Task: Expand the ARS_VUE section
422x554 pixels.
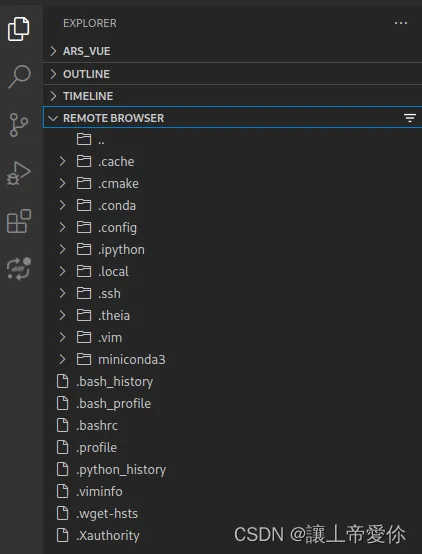Action: pos(233,51)
